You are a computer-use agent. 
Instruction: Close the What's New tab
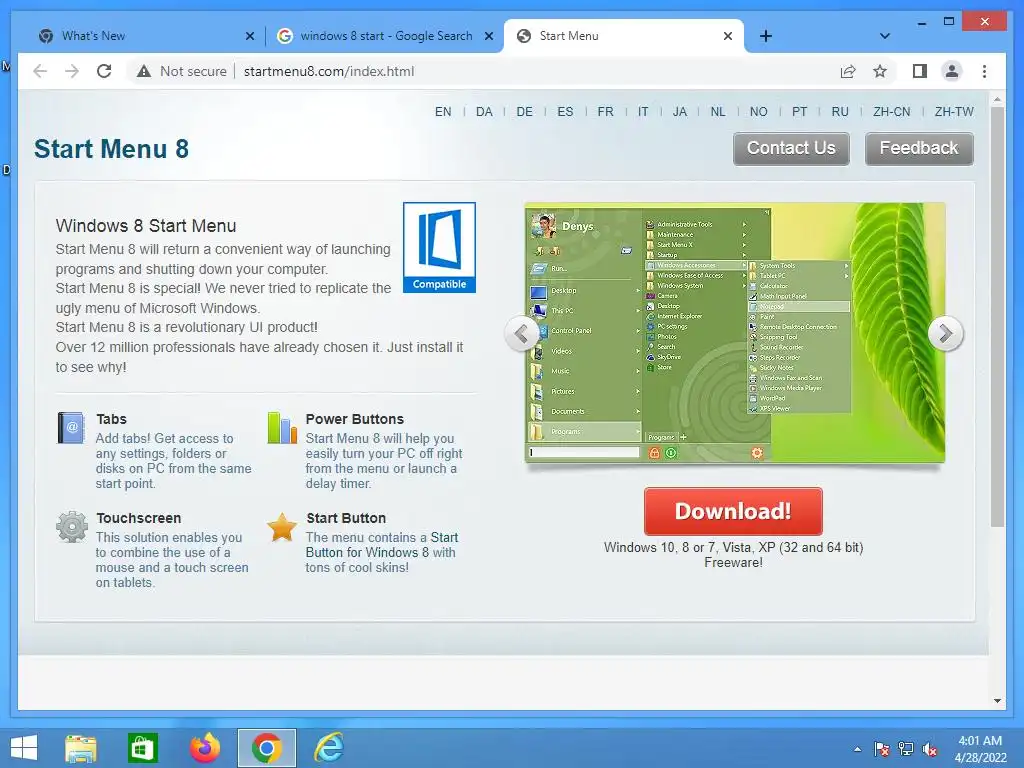click(249, 36)
